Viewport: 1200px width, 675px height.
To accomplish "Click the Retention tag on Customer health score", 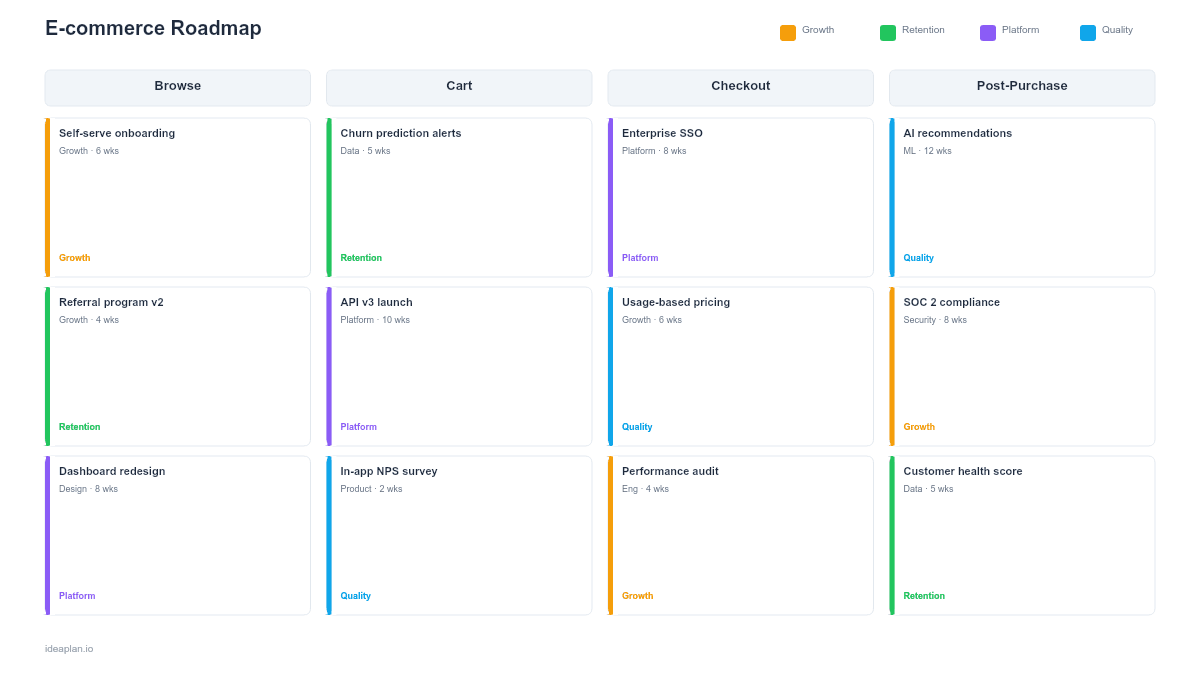I will pos(923,595).
